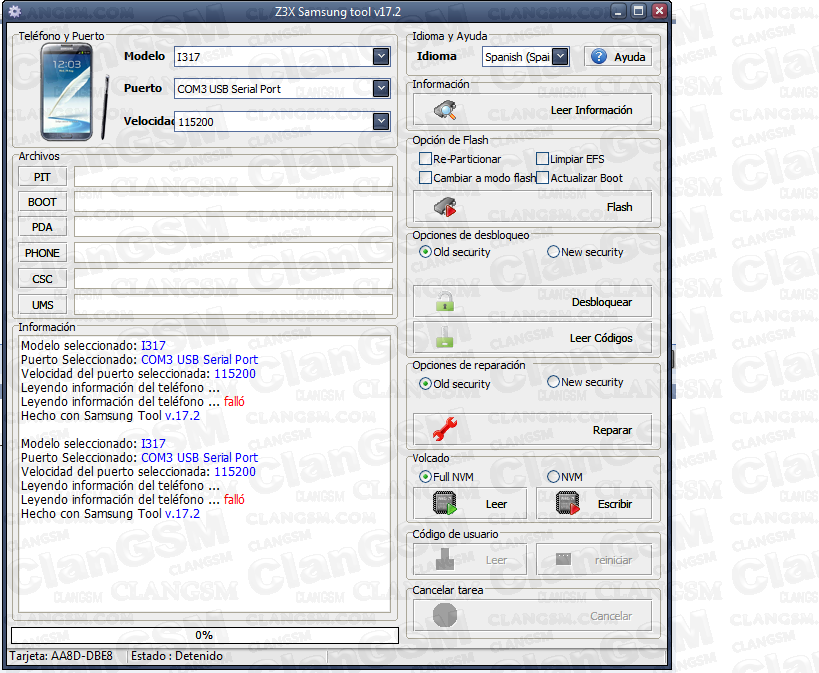Click the UMS file button
The image size is (819, 673).
[x=42, y=305]
